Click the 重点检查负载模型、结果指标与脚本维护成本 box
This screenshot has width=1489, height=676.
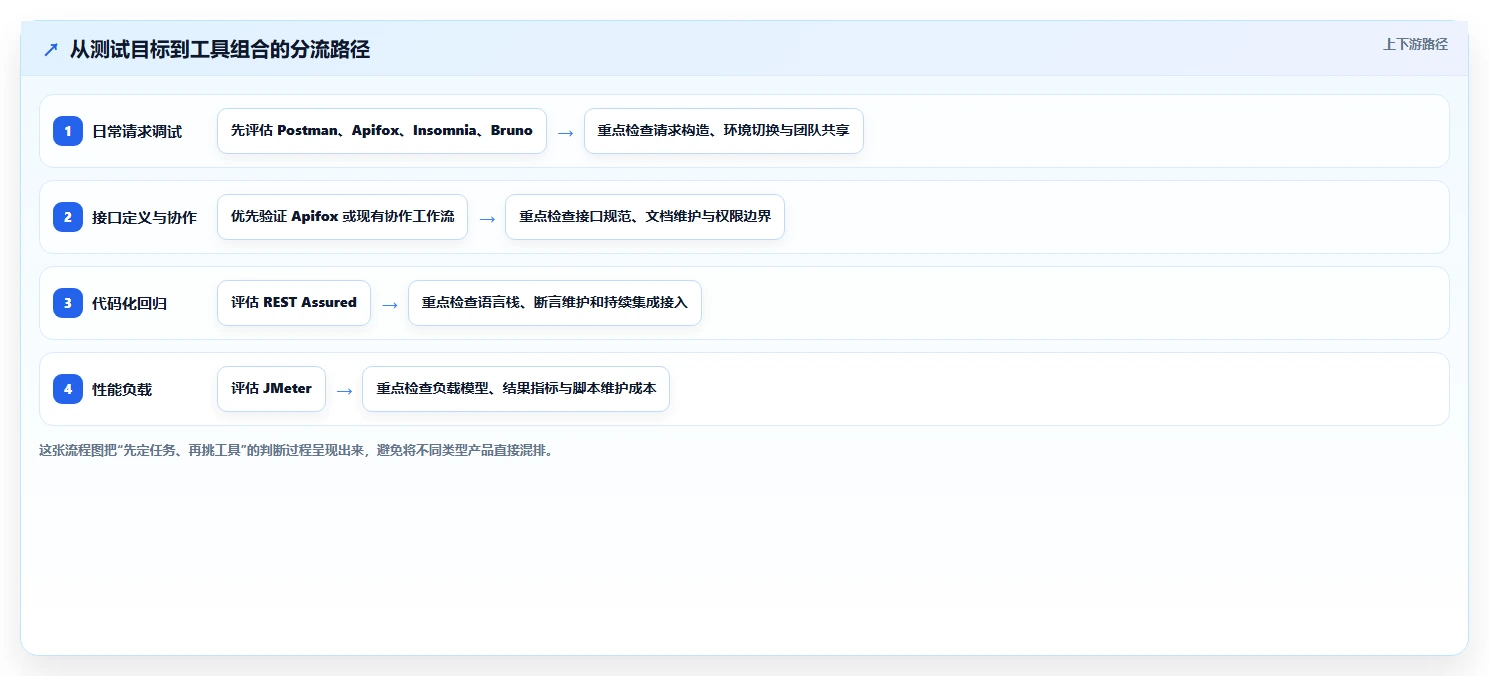pyautogui.click(x=516, y=389)
